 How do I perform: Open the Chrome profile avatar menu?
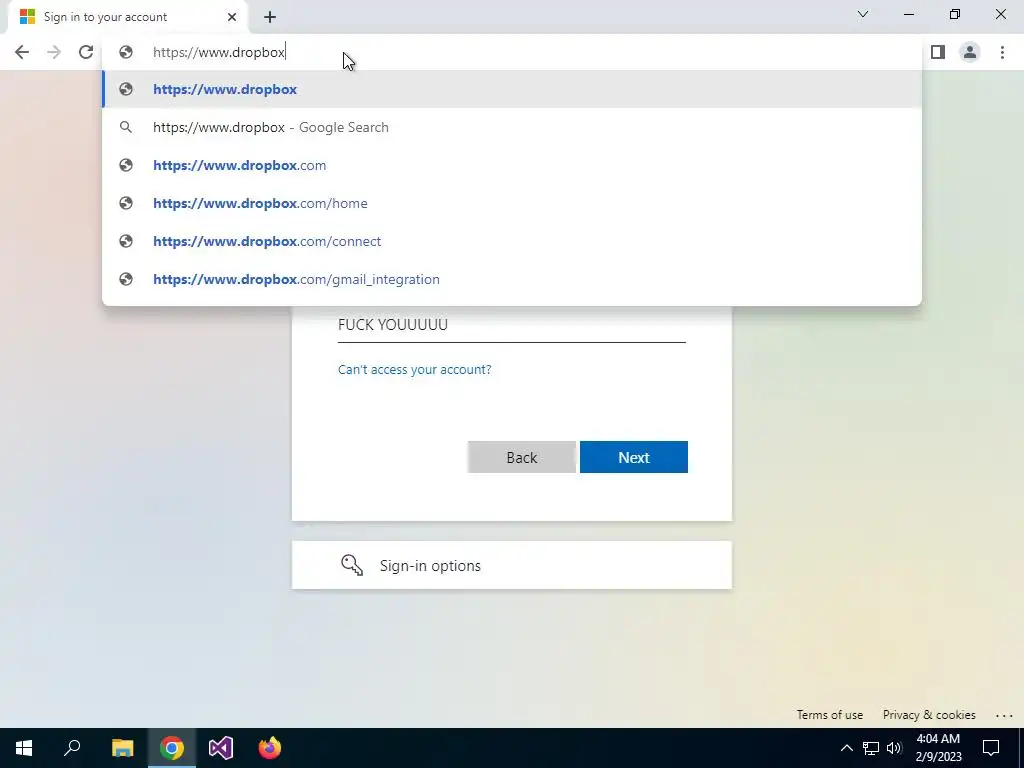pyautogui.click(x=970, y=52)
